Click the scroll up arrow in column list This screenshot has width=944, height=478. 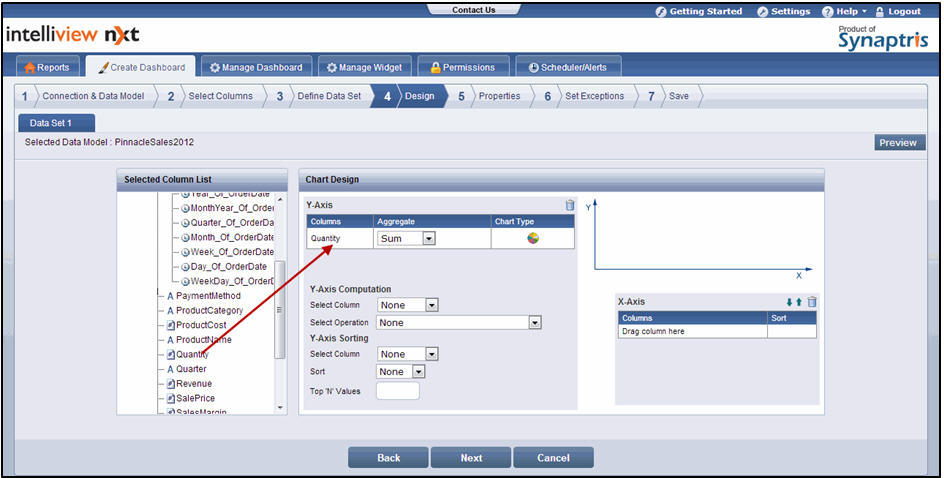pos(280,199)
